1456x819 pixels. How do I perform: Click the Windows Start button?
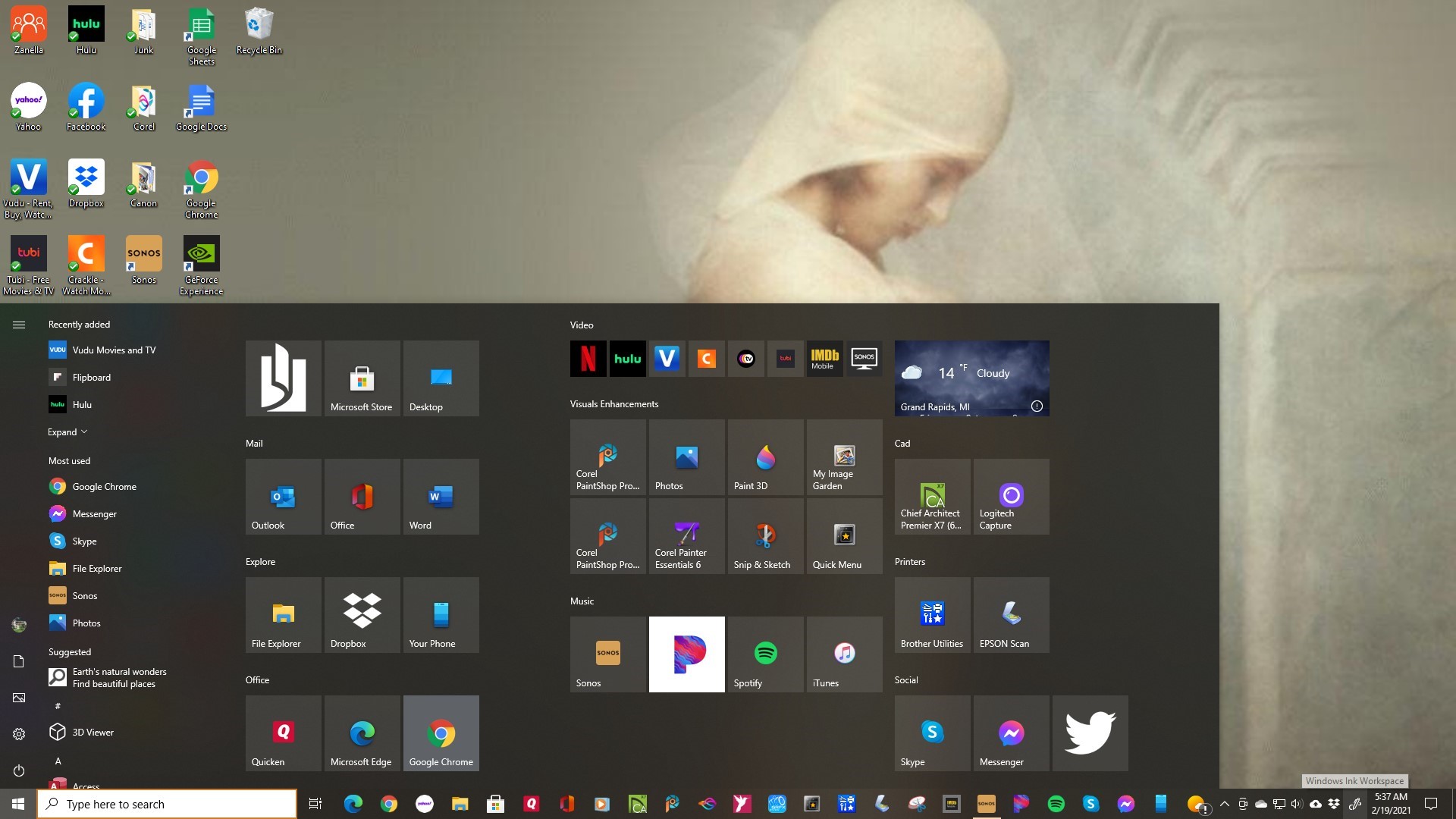[x=18, y=804]
